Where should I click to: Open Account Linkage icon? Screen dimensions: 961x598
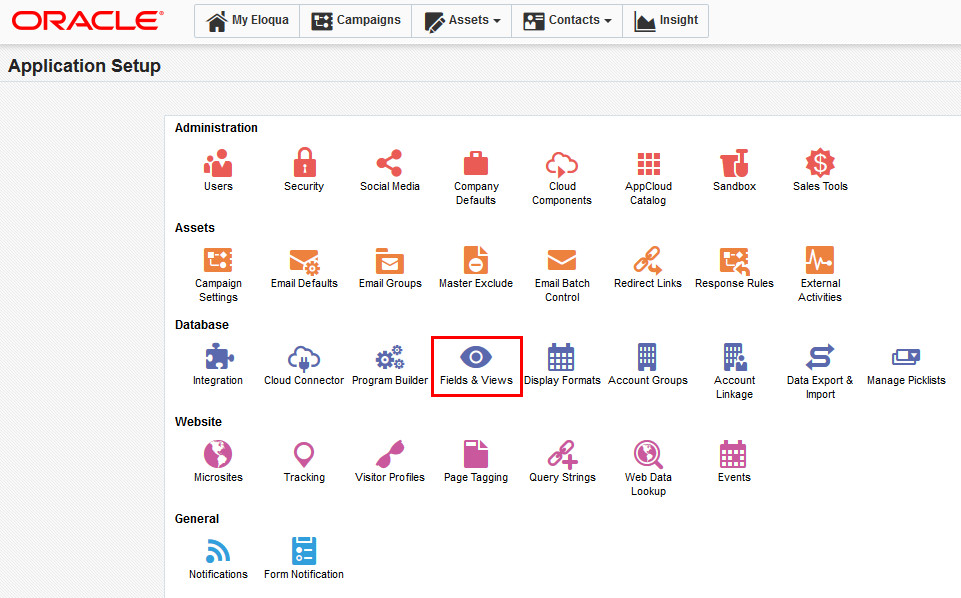point(734,357)
